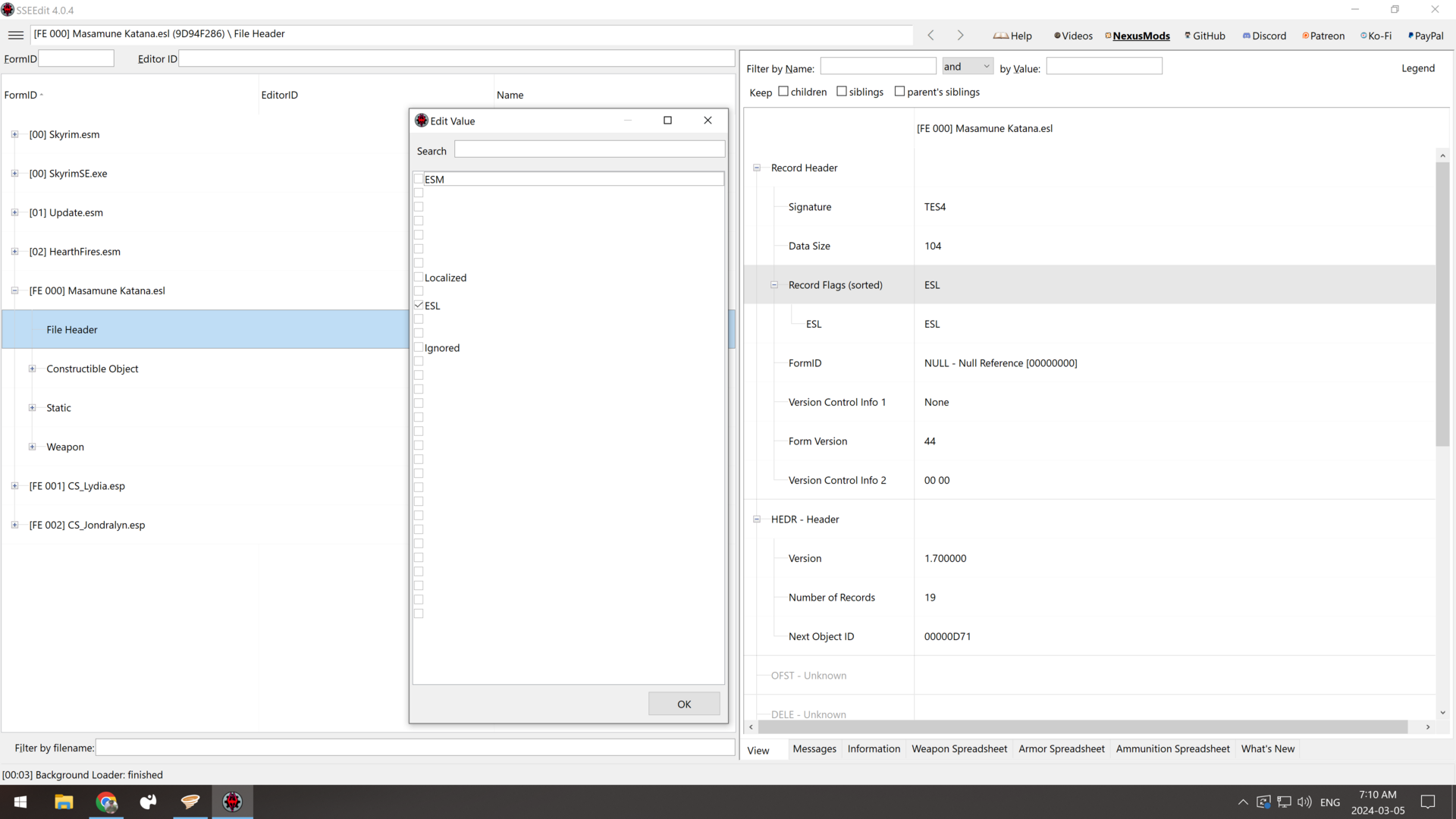Image resolution: width=1456 pixels, height=819 pixels.
Task: Open the Patreon link
Action: tap(1323, 36)
